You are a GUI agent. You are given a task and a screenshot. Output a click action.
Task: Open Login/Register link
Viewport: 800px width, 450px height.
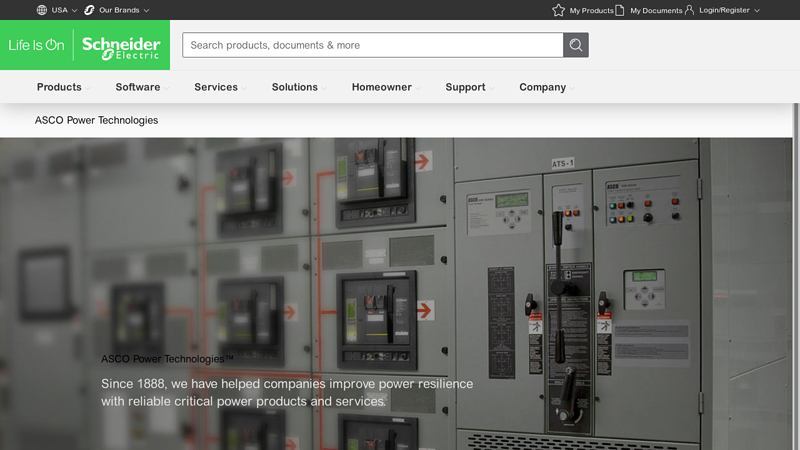(724, 10)
